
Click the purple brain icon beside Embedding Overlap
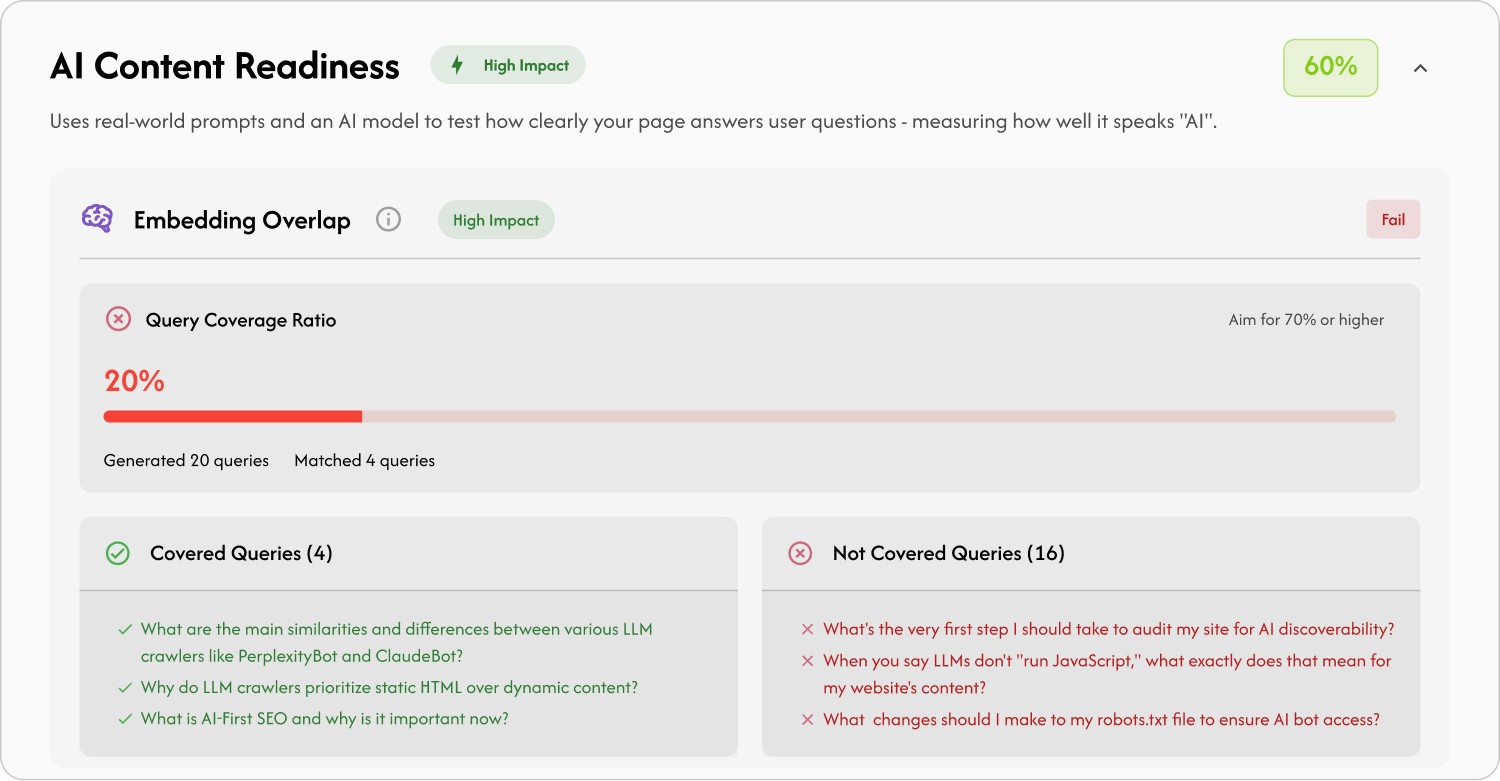[97, 218]
